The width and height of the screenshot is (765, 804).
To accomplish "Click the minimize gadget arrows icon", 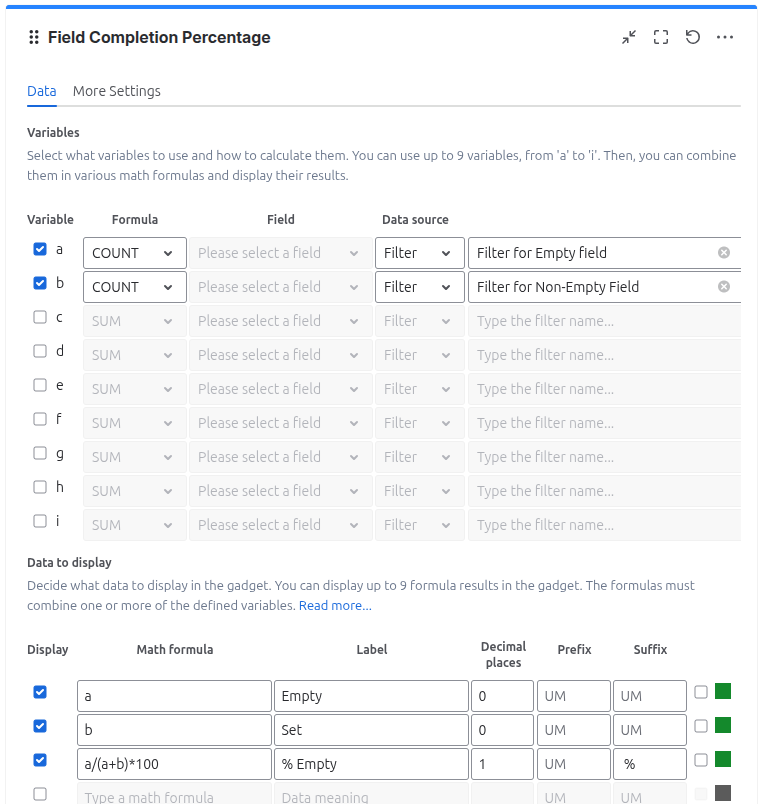I will click(x=629, y=37).
